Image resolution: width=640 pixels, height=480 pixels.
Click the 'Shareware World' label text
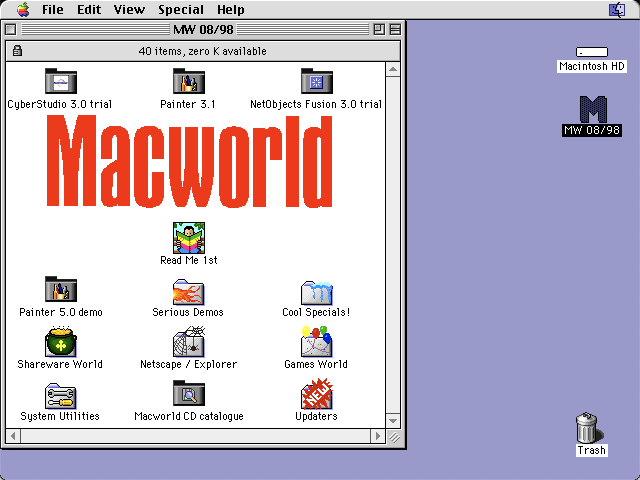[x=60, y=364]
